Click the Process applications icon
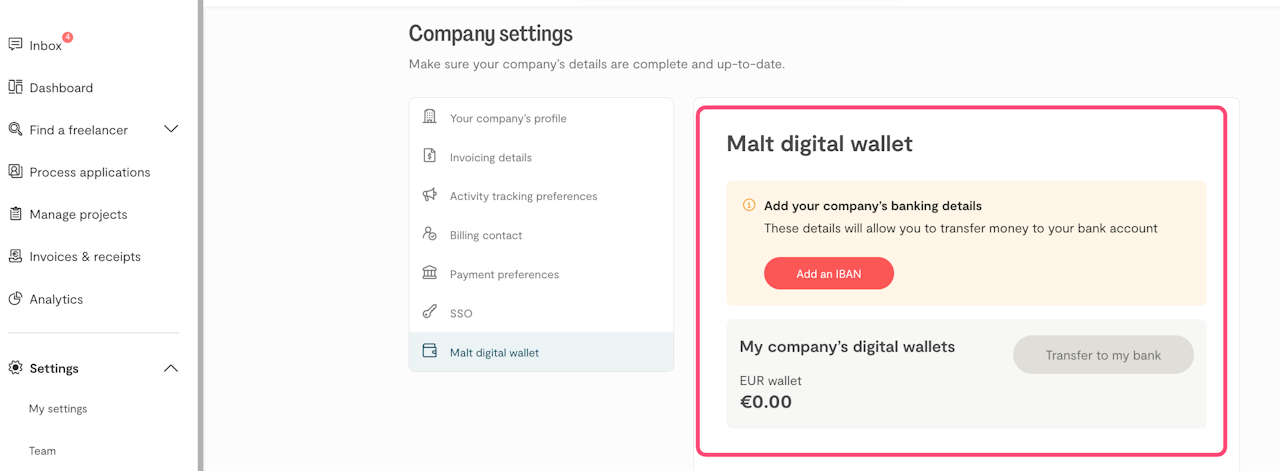1280x471 pixels. pos(15,172)
